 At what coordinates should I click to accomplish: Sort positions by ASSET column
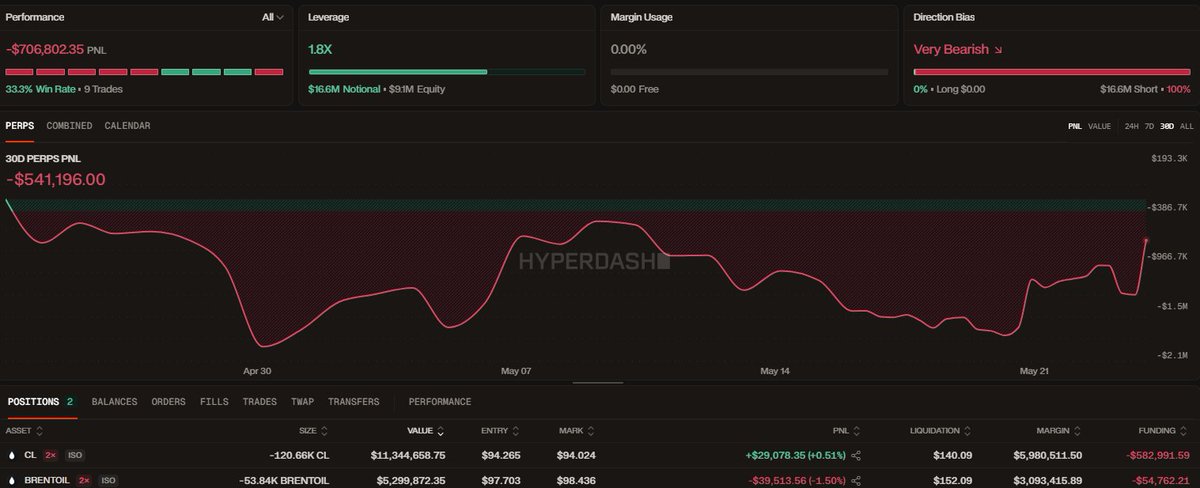23,431
